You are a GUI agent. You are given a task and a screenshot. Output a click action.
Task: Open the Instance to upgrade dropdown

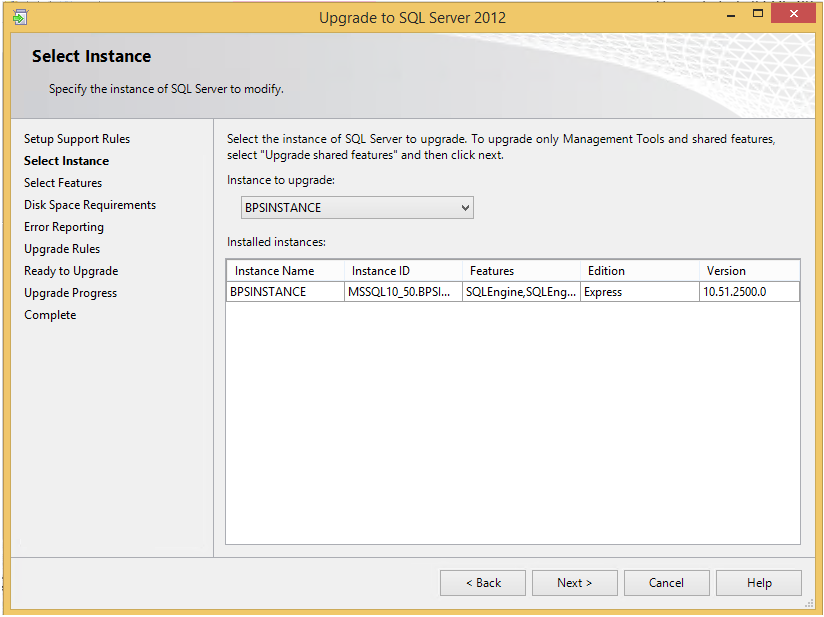(x=357, y=207)
